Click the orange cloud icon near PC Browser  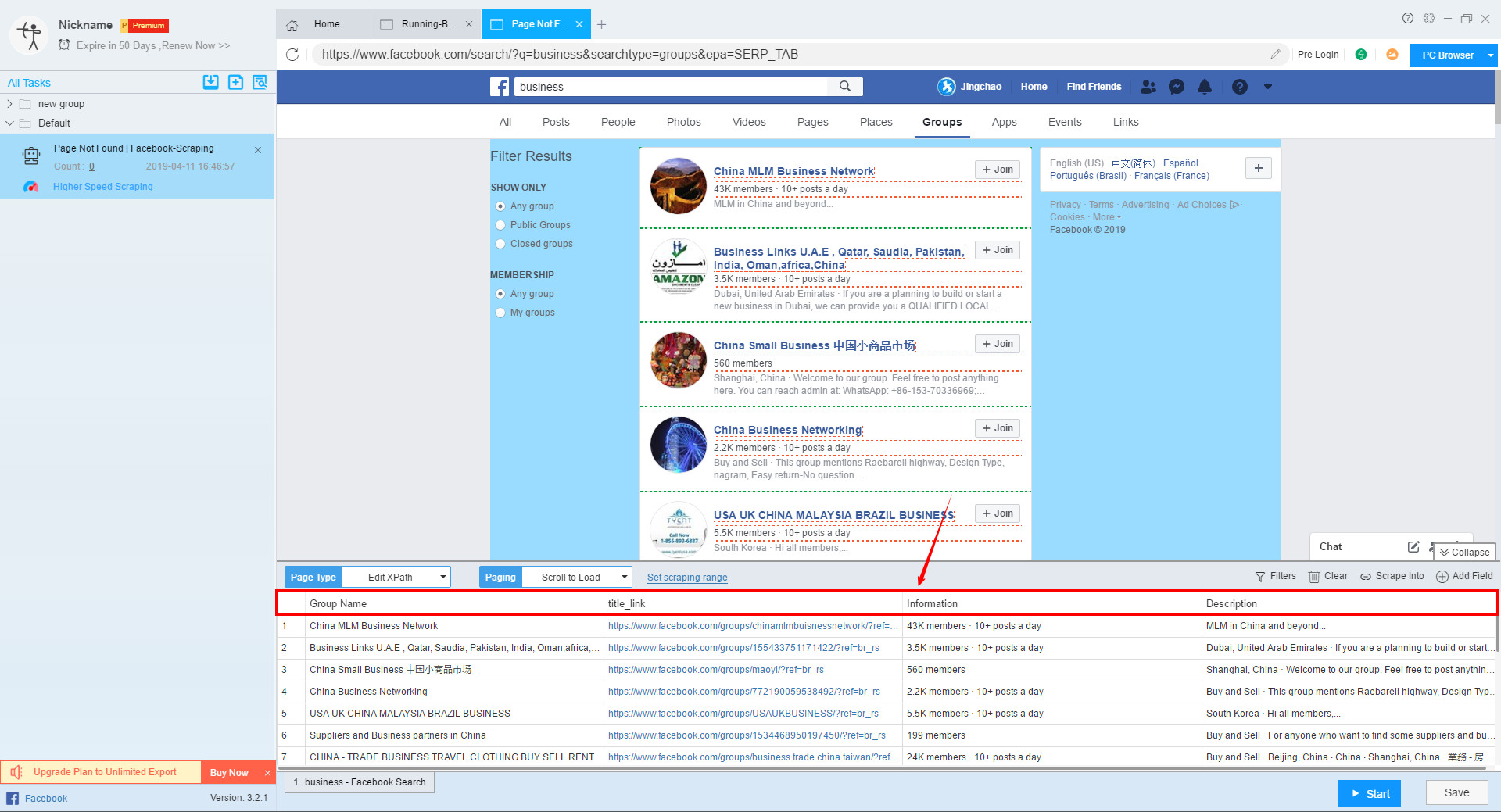(x=1392, y=55)
